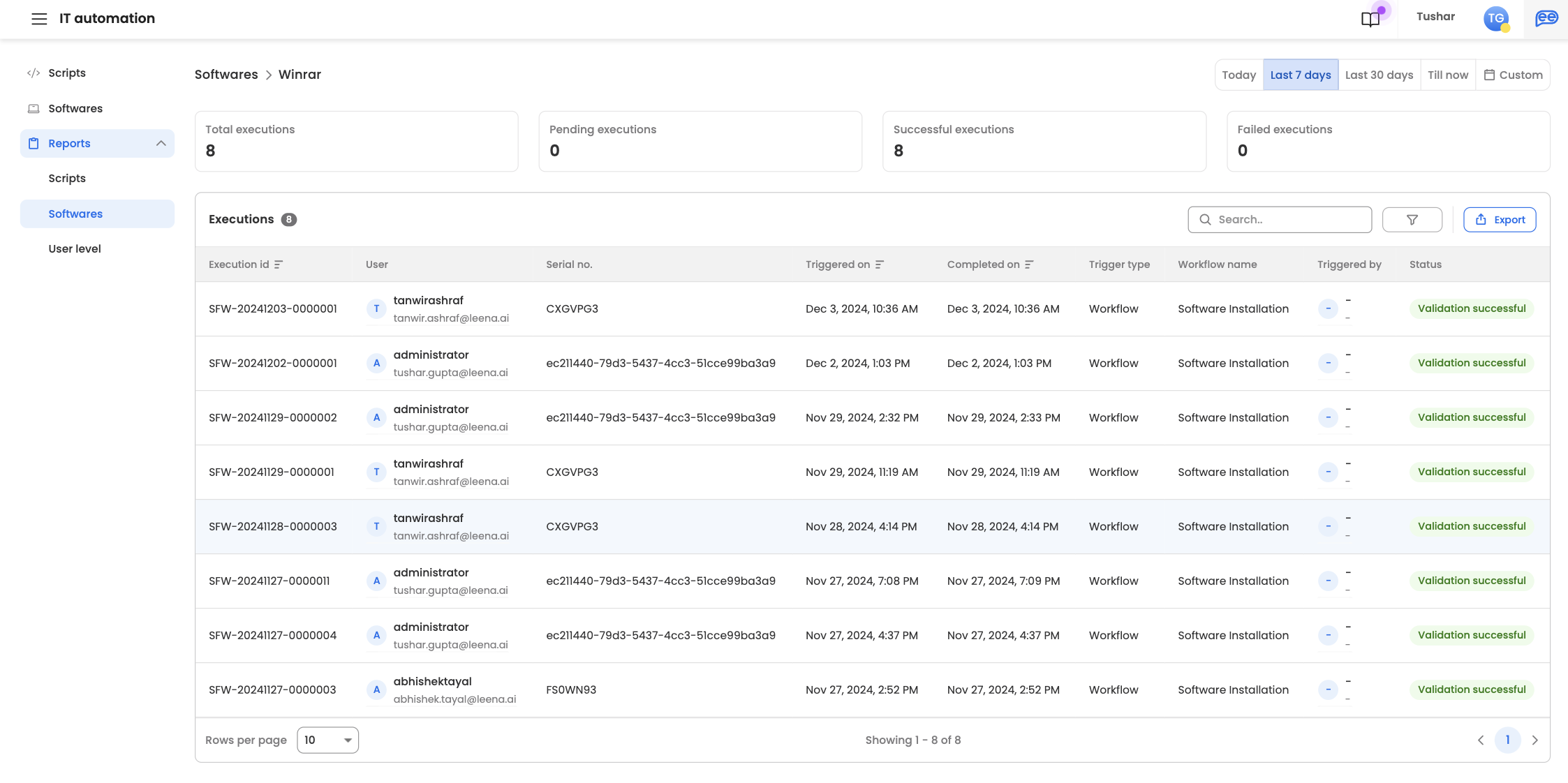Click the documentation book icon
This screenshot has height=783, width=1568.
point(1370,19)
